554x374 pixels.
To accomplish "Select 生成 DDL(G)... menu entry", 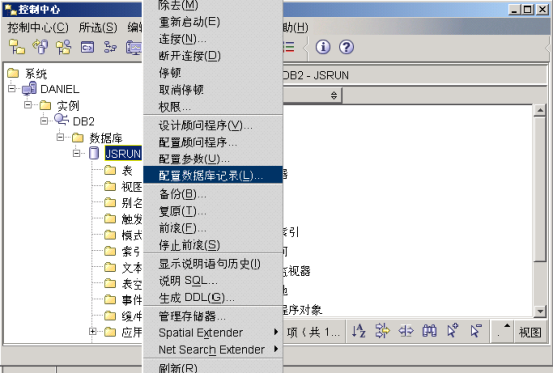I will click(213, 298).
